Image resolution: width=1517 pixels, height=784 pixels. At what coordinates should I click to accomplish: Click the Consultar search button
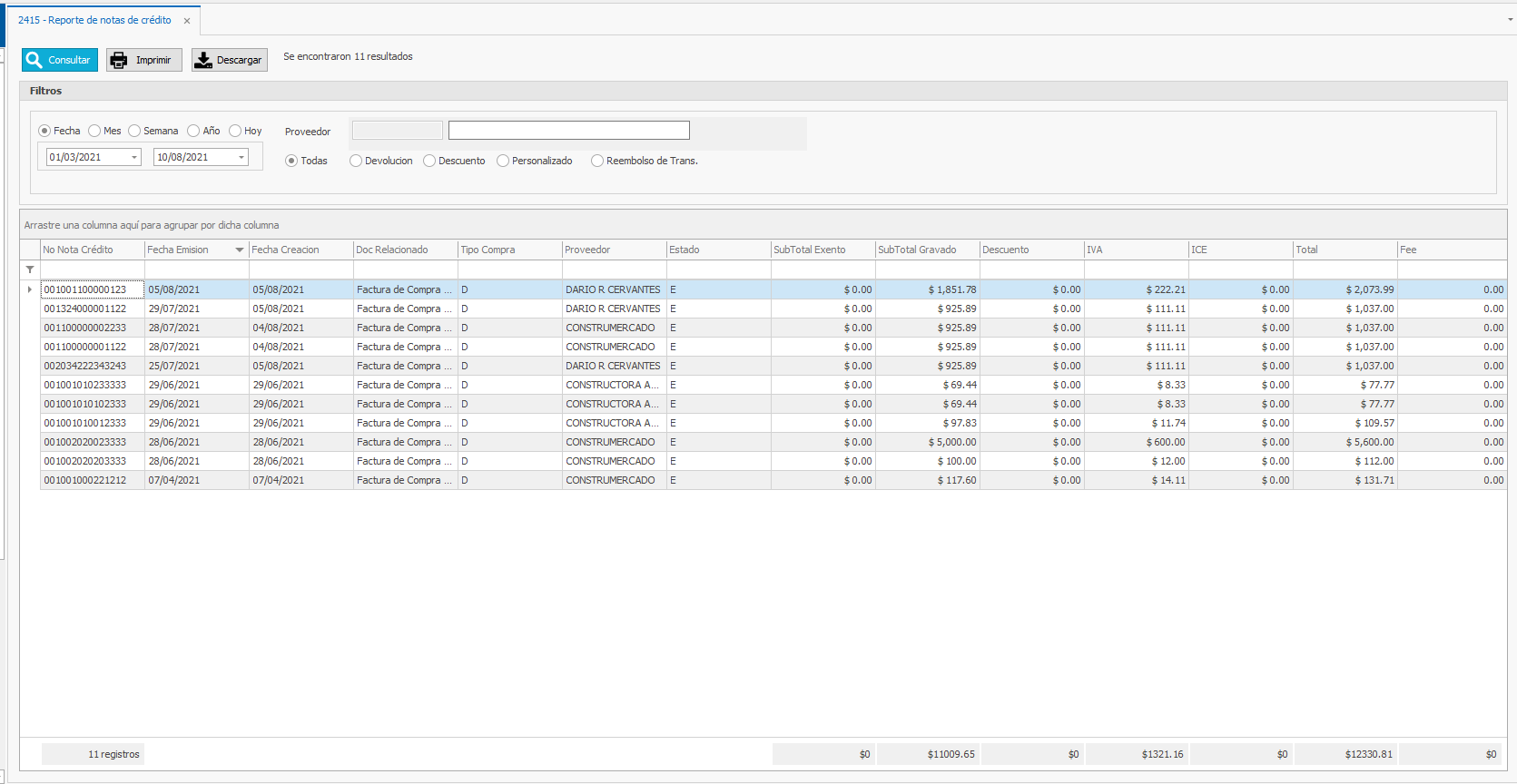tap(60, 60)
